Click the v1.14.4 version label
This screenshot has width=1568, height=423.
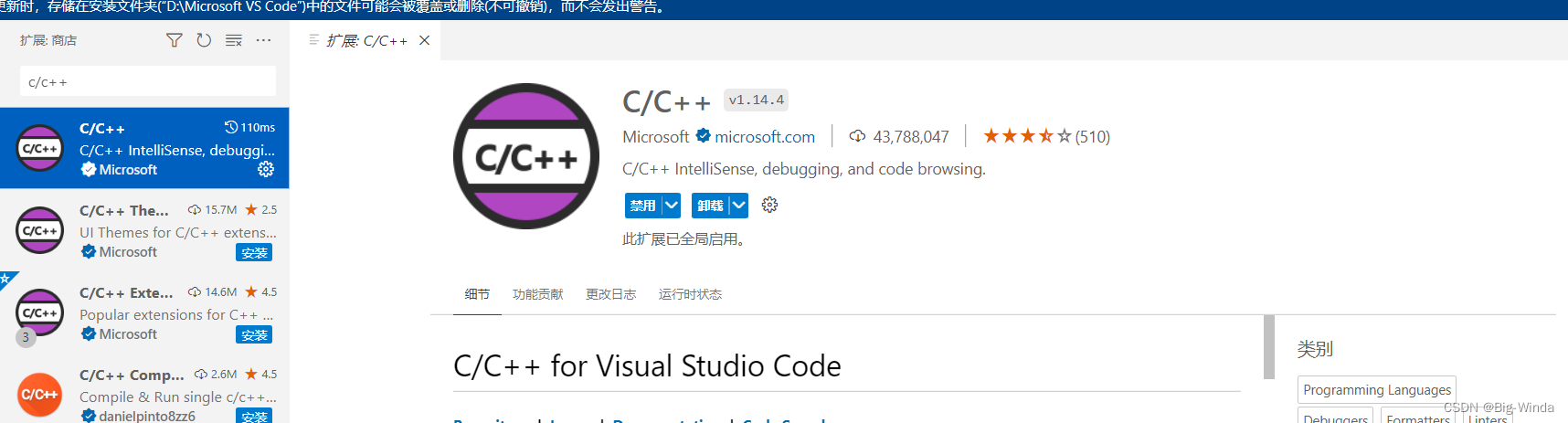pyautogui.click(x=757, y=100)
